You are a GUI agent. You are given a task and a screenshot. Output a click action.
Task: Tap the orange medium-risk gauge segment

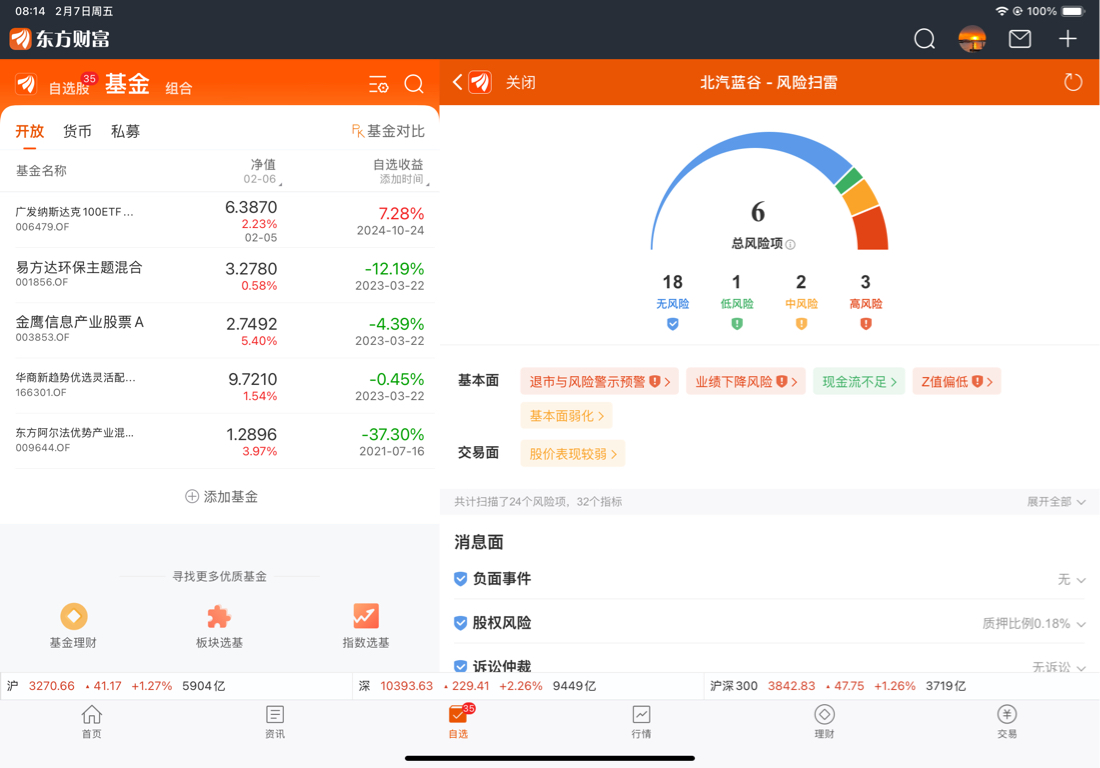tap(860, 197)
